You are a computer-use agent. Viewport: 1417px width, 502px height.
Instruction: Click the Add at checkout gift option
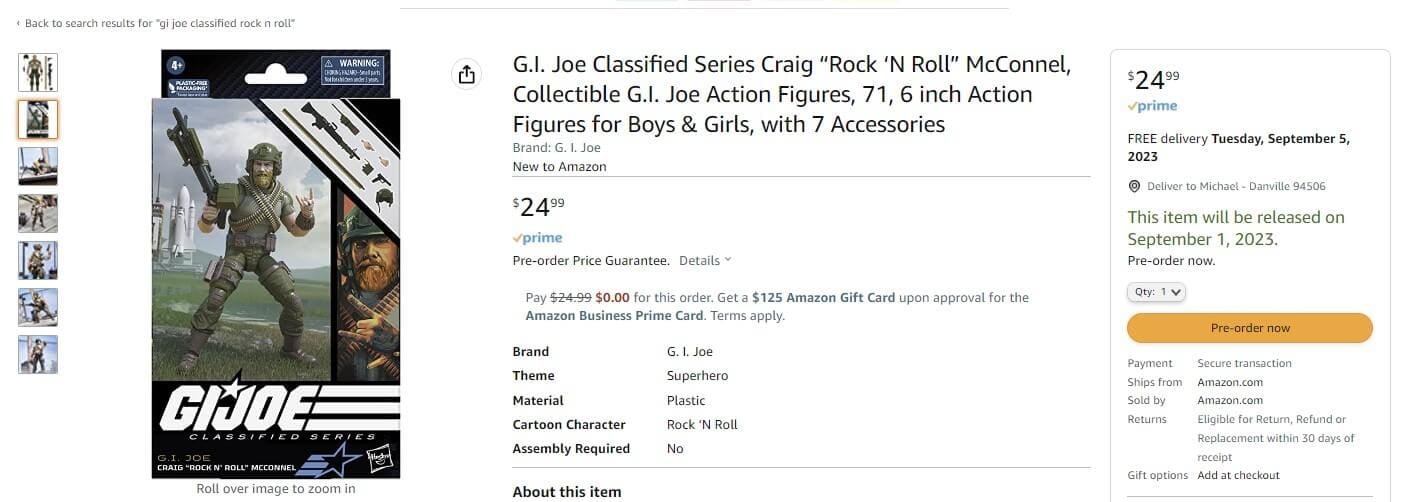tap(1238, 476)
